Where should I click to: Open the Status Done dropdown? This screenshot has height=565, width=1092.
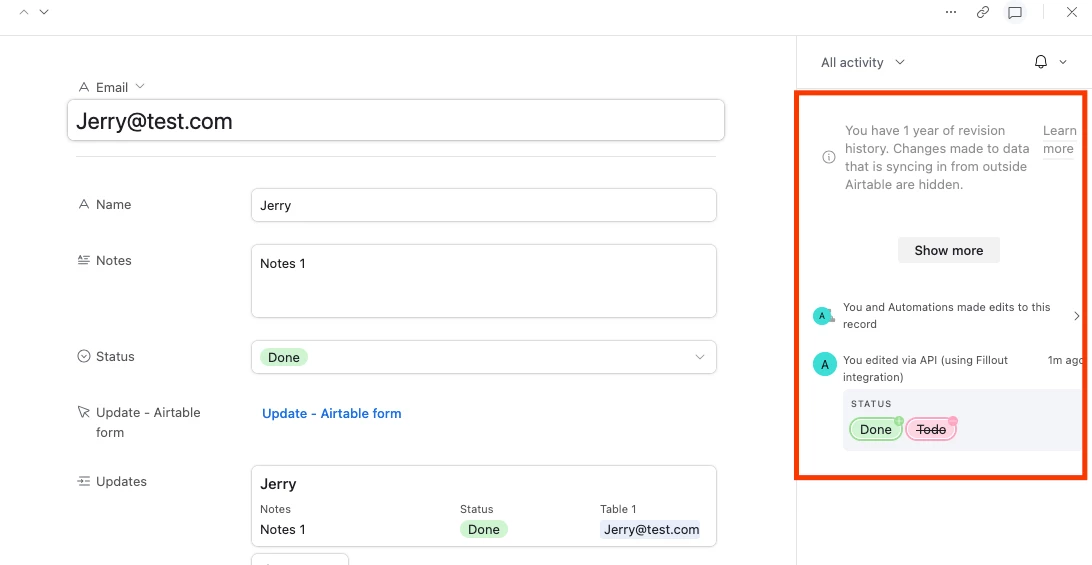483,357
